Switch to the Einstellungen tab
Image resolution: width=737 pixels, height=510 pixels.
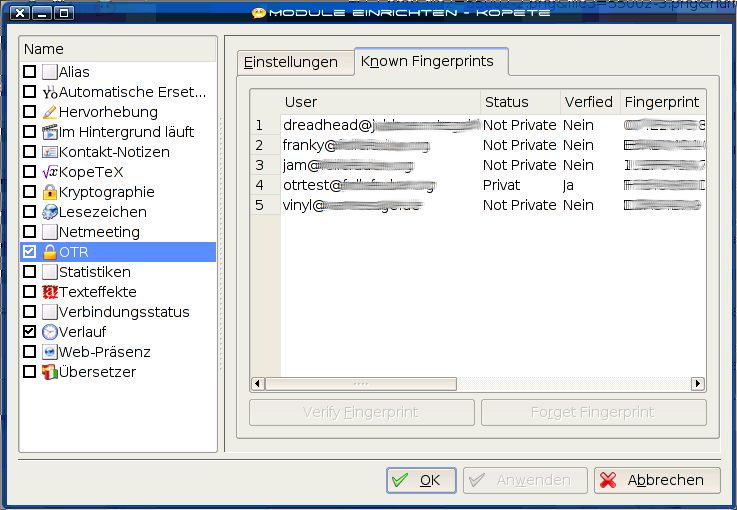click(295, 63)
